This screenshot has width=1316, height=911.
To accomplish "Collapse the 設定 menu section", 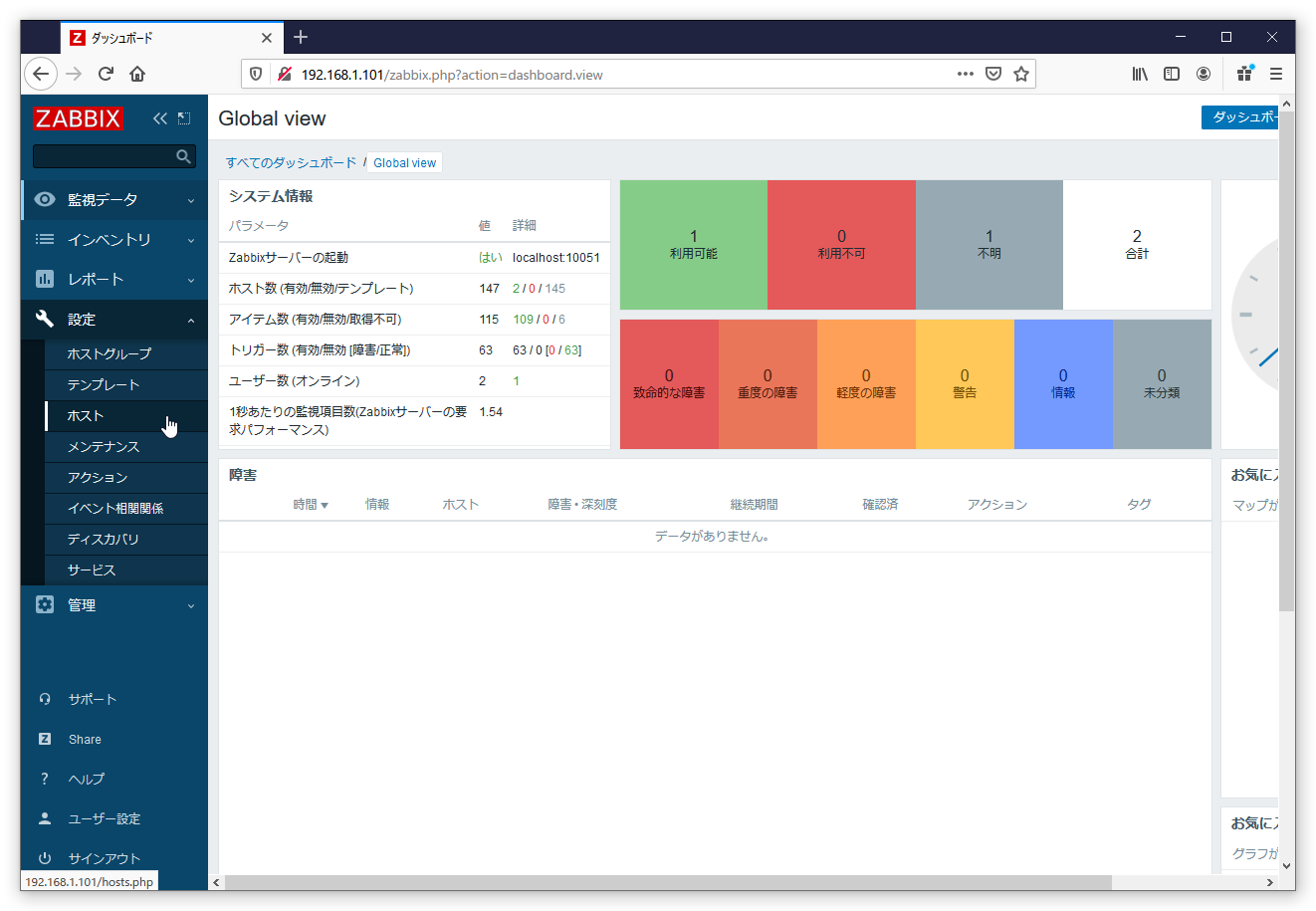I will (114, 319).
